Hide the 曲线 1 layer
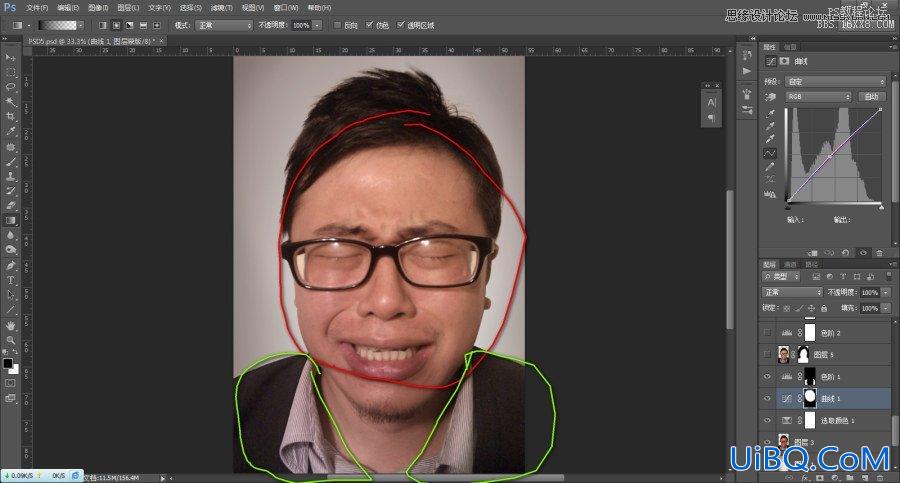900x483 pixels. pyautogui.click(x=767, y=398)
